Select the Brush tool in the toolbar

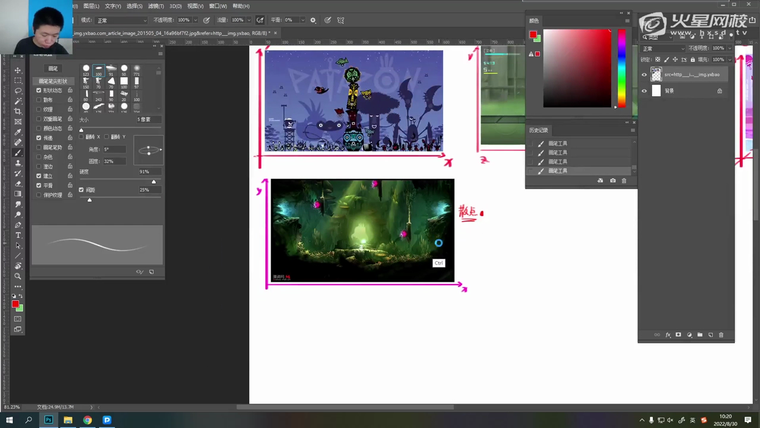(18, 152)
